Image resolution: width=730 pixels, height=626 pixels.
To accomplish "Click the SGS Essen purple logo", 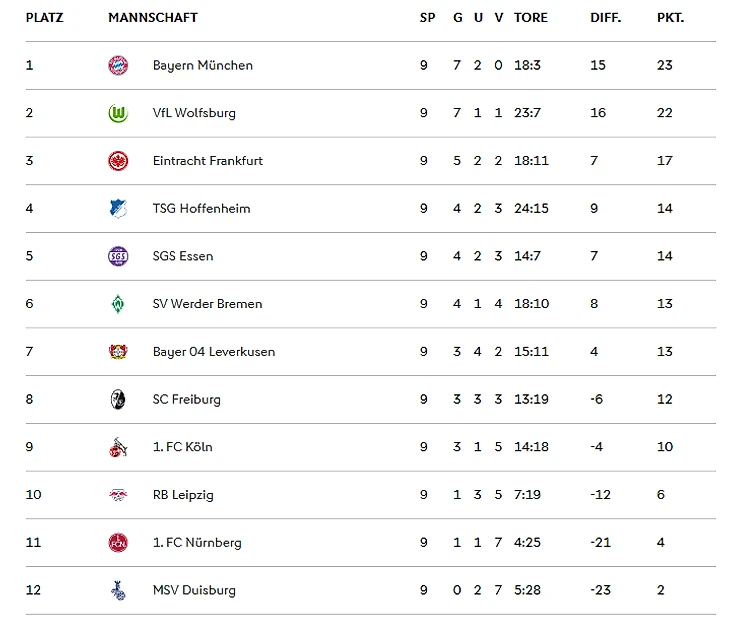I will click(x=118, y=256).
